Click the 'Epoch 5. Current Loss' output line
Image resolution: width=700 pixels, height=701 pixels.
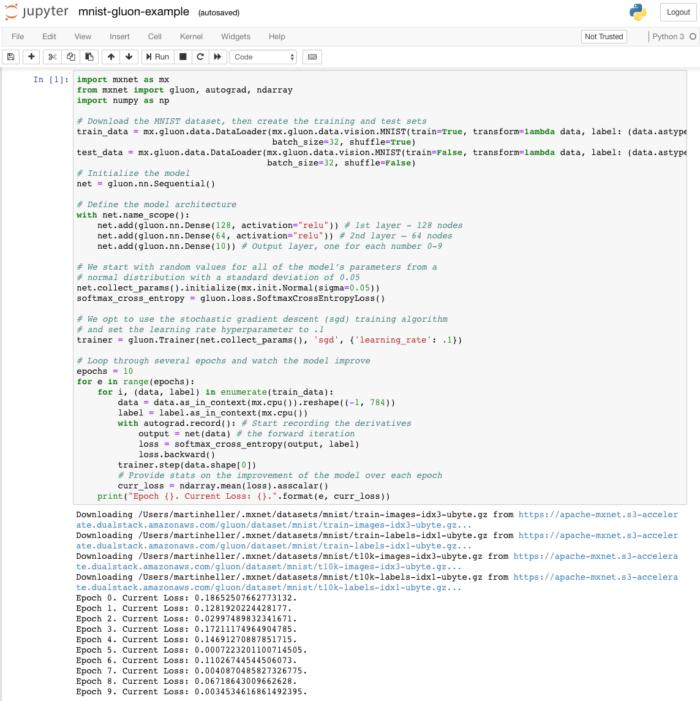coord(191,650)
